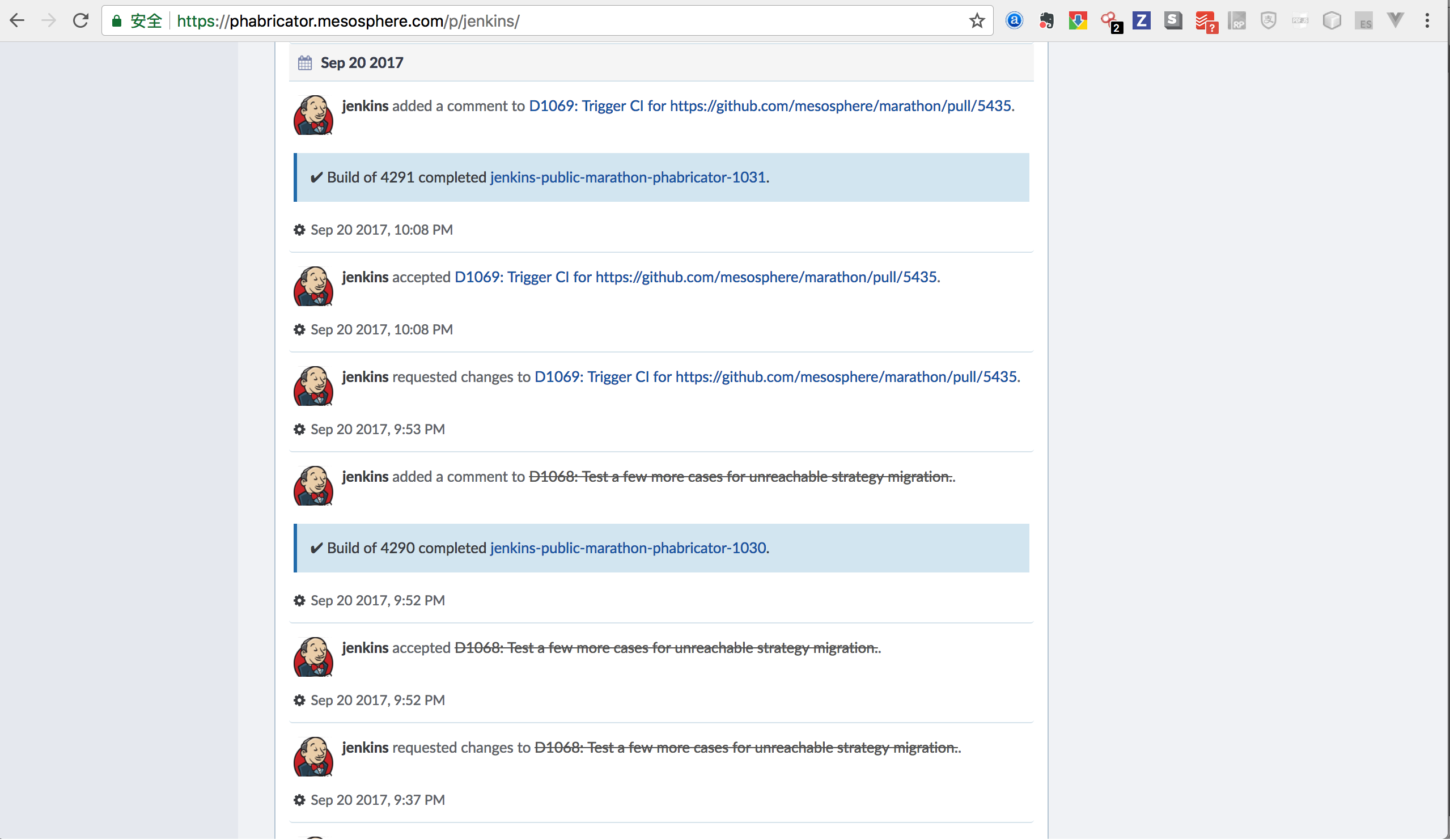Open D1069 link in 'requested changes' entry

tap(775, 377)
